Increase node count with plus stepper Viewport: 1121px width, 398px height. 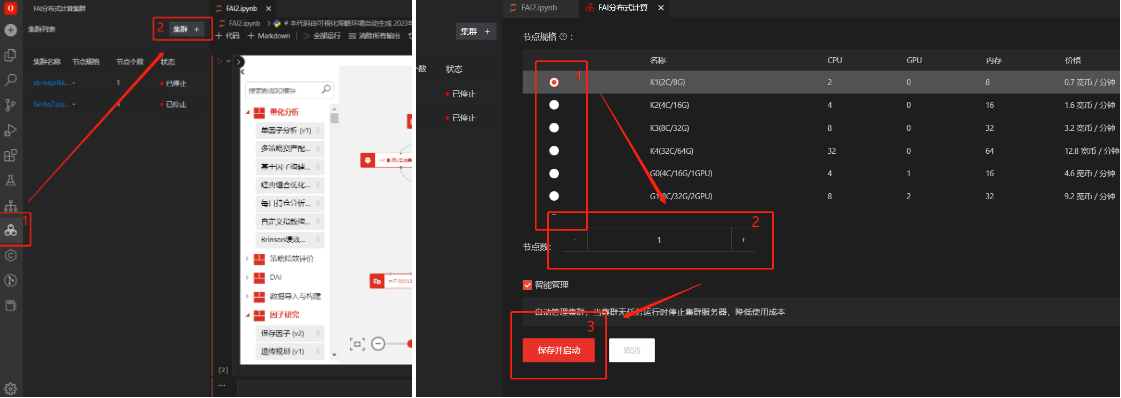743,240
